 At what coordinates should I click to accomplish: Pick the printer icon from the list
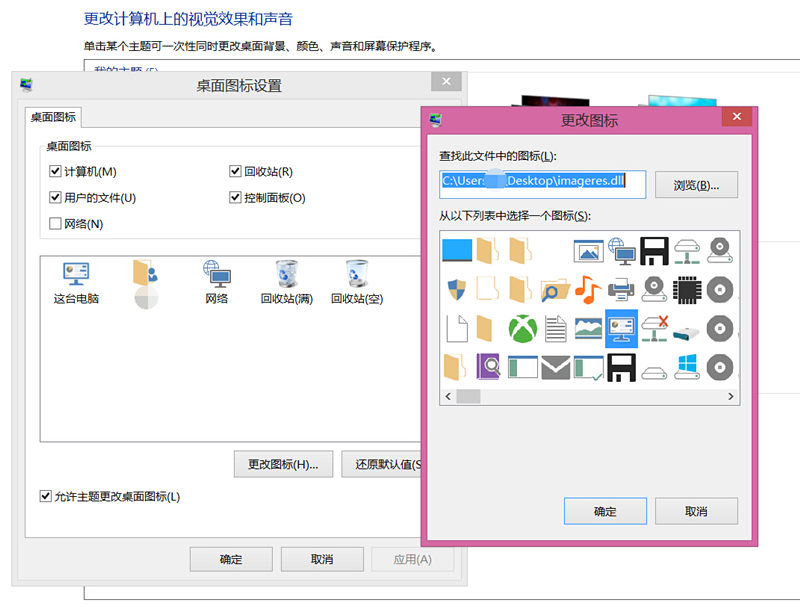(621, 290)
